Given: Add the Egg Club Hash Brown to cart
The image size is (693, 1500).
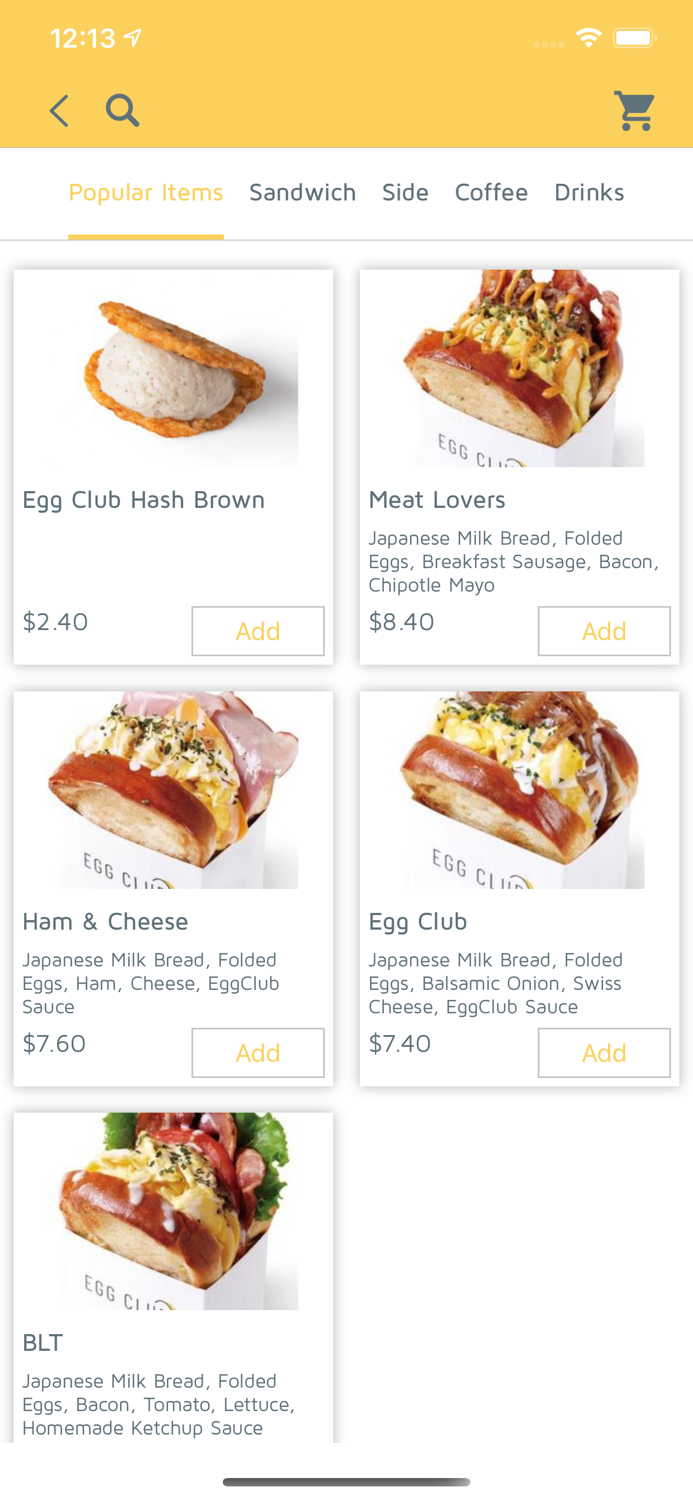Looking at the screenshot, I should 258,631.
